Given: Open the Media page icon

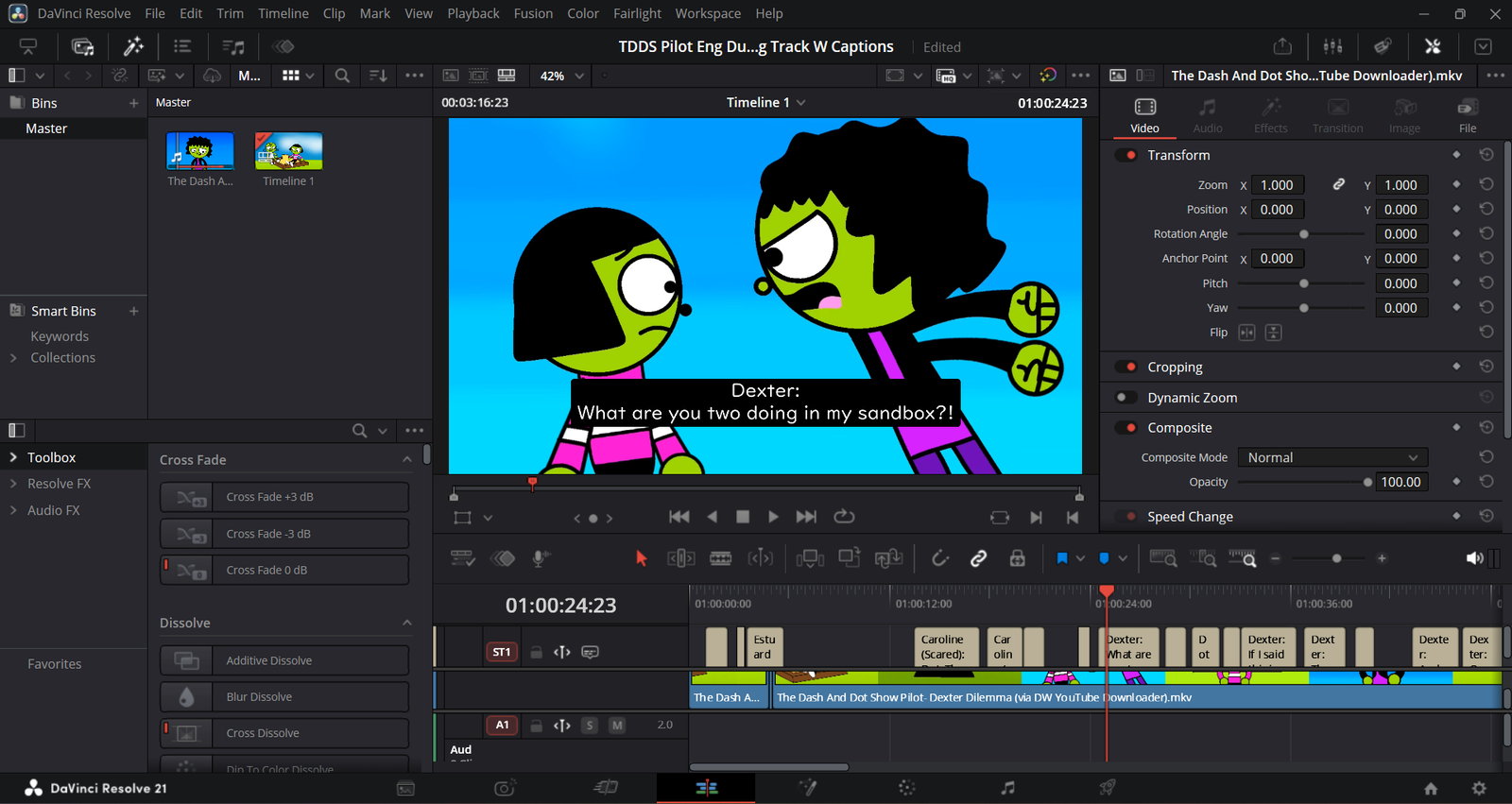Looking at the screenshot, I should 405,788.
